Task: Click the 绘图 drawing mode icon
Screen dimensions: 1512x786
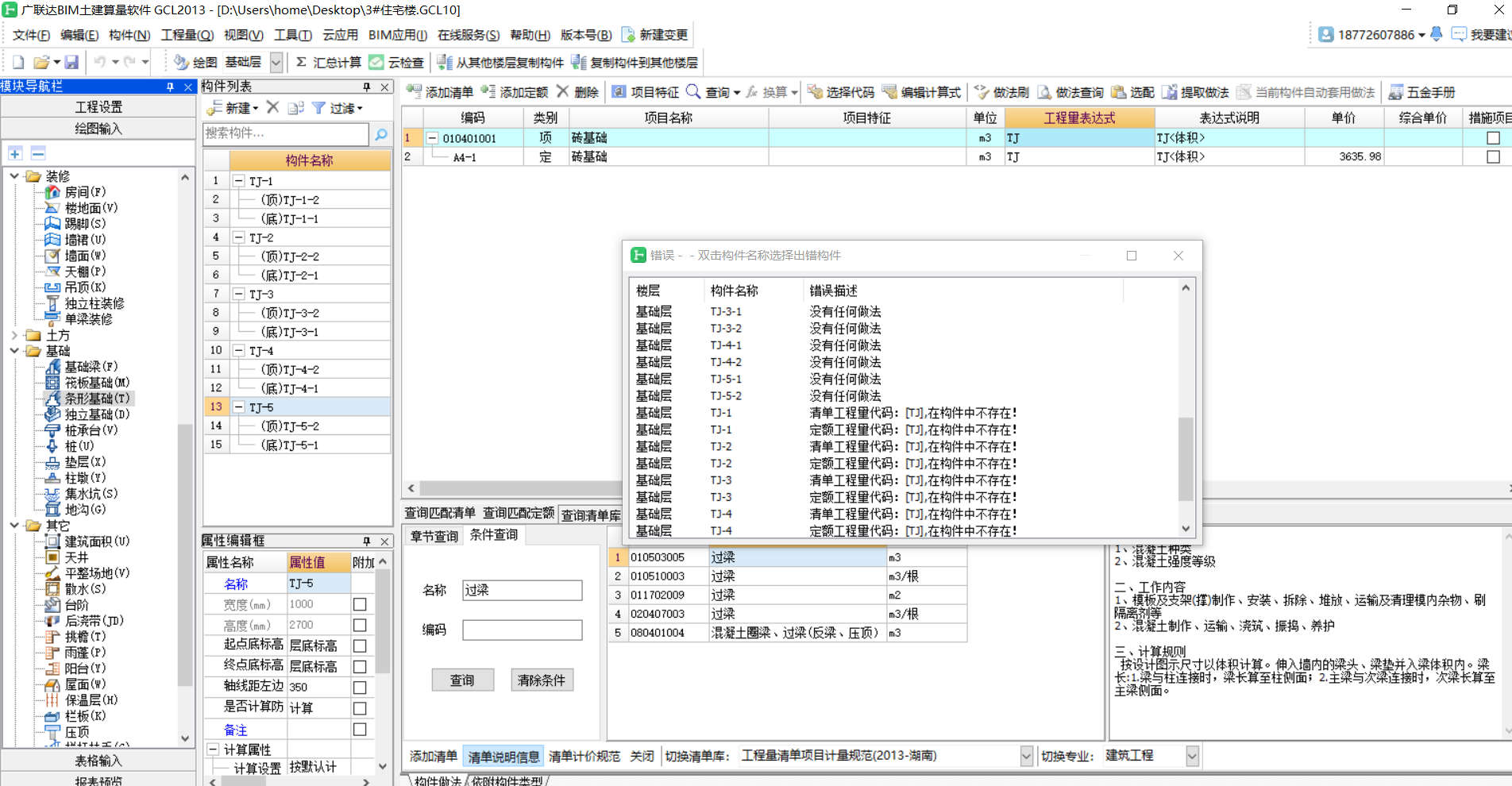Action: (x=195, y=62)
